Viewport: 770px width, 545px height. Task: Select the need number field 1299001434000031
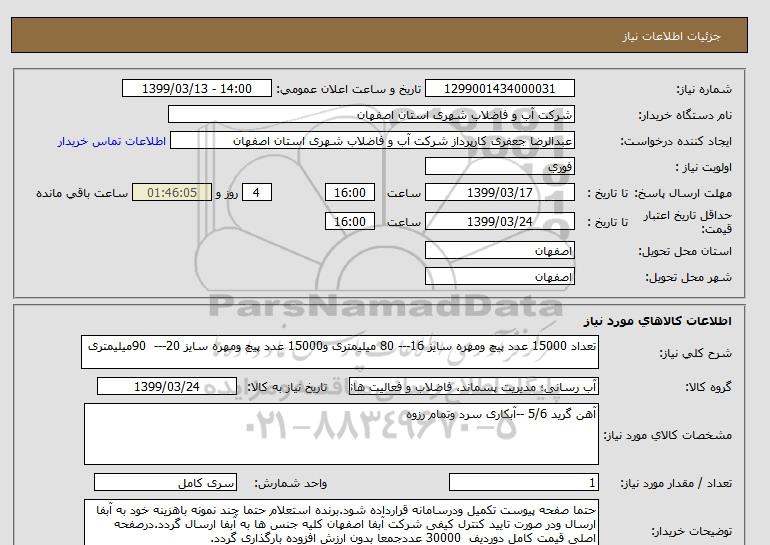pyautogui.click(x=499, y=88)
